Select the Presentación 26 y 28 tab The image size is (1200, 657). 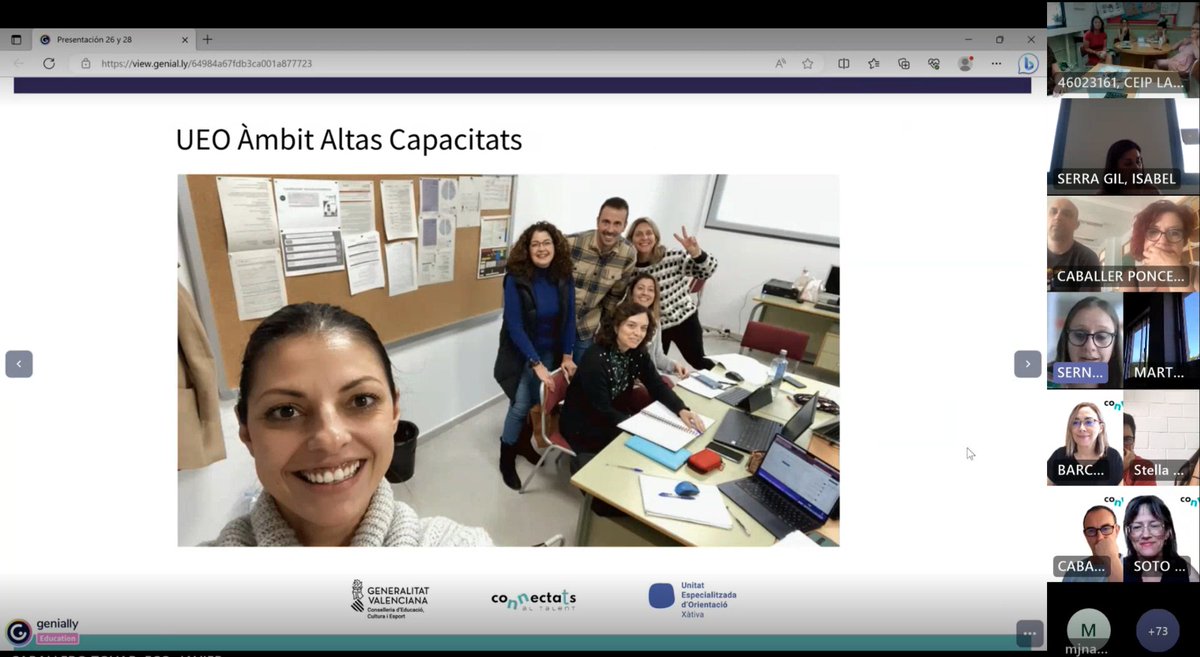click(112, 40)
